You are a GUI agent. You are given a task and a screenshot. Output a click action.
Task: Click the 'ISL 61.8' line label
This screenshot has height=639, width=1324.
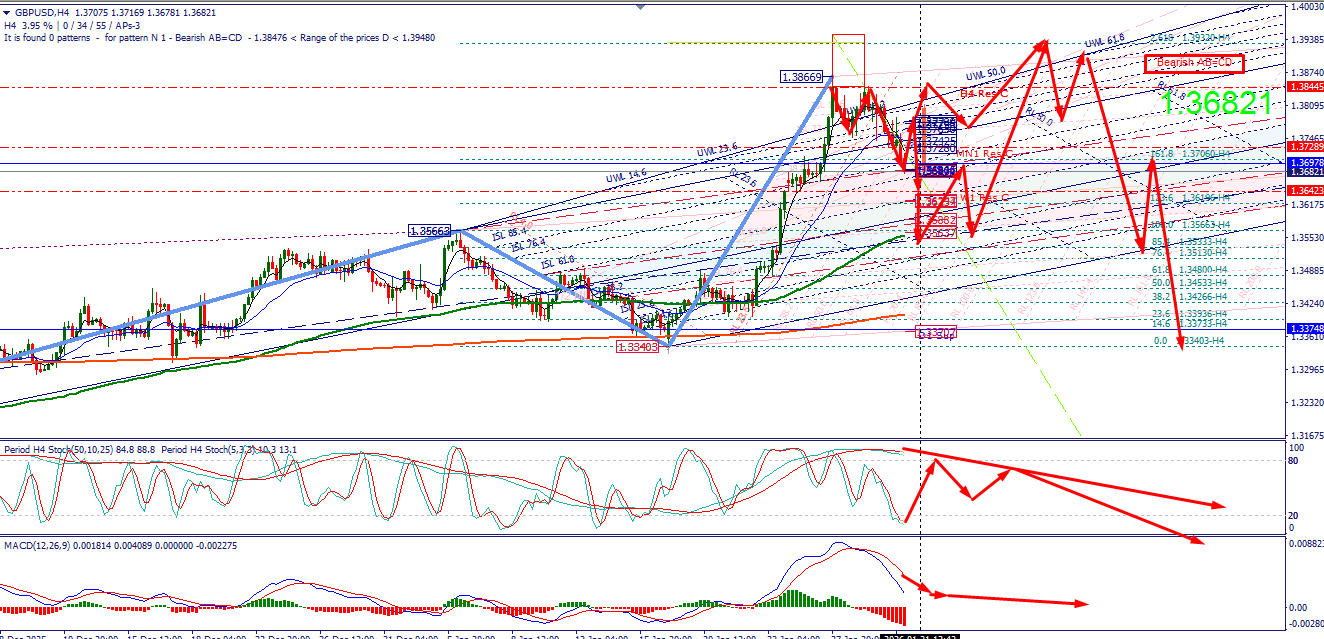(559, 263)
